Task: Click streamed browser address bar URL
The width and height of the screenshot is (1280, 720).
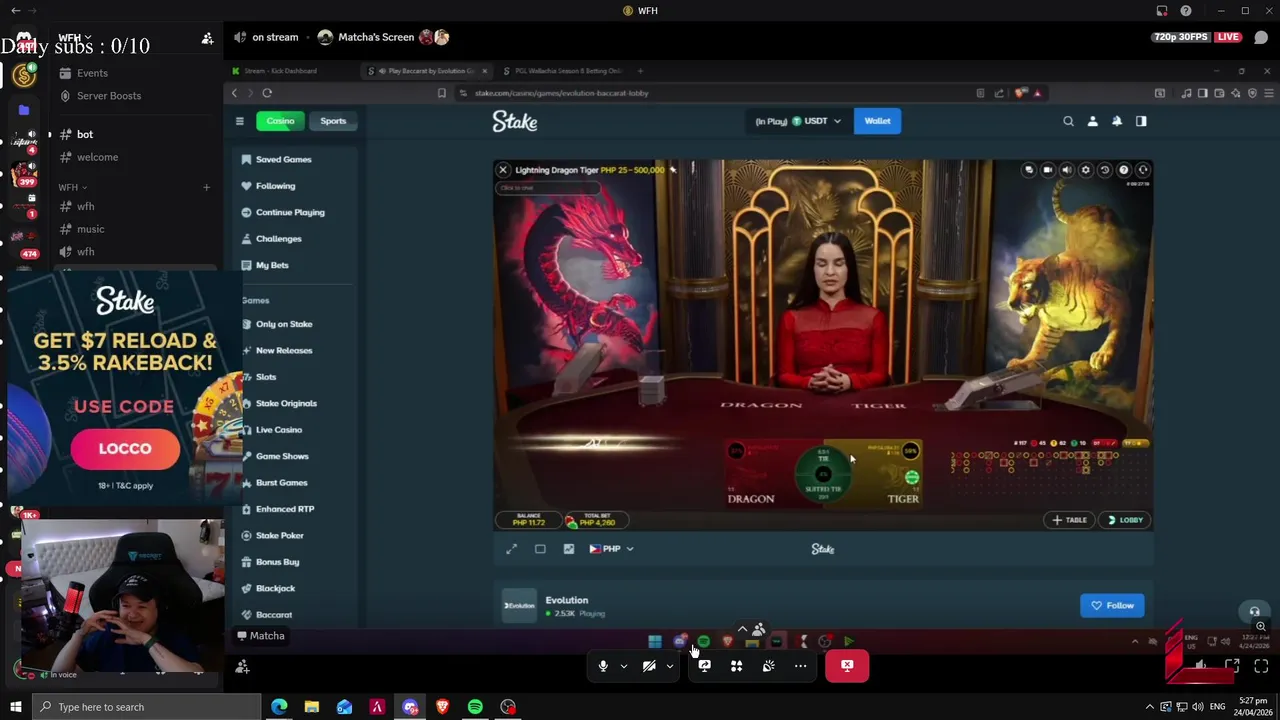Action: coord(561,93)
